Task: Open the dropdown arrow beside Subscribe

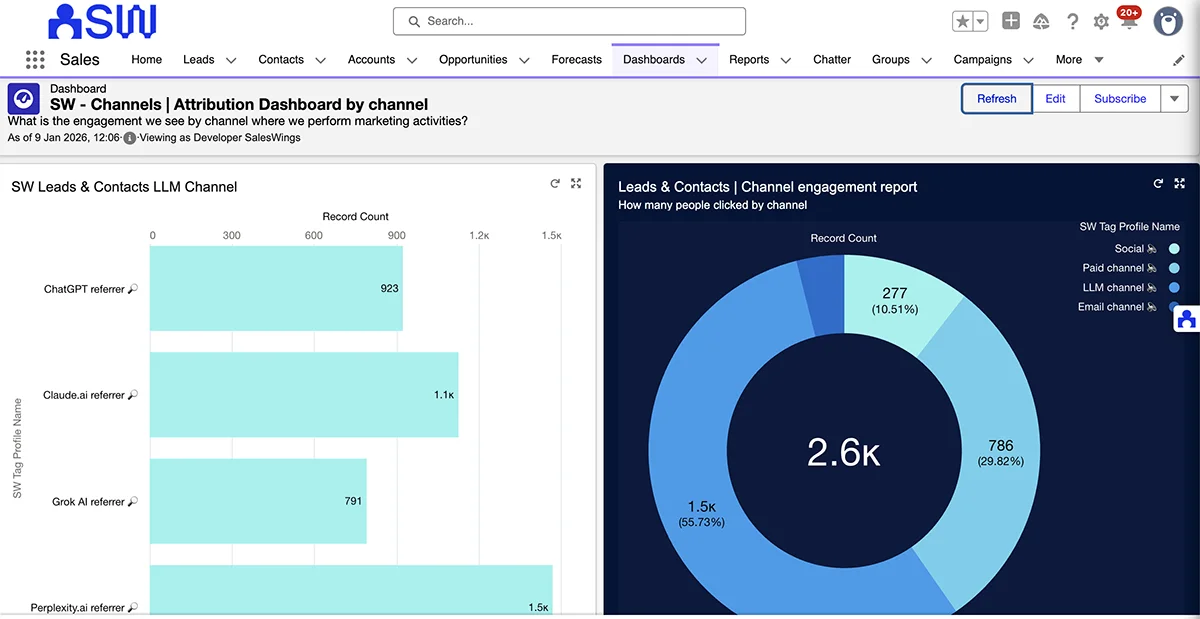Action: (1174, 99)
